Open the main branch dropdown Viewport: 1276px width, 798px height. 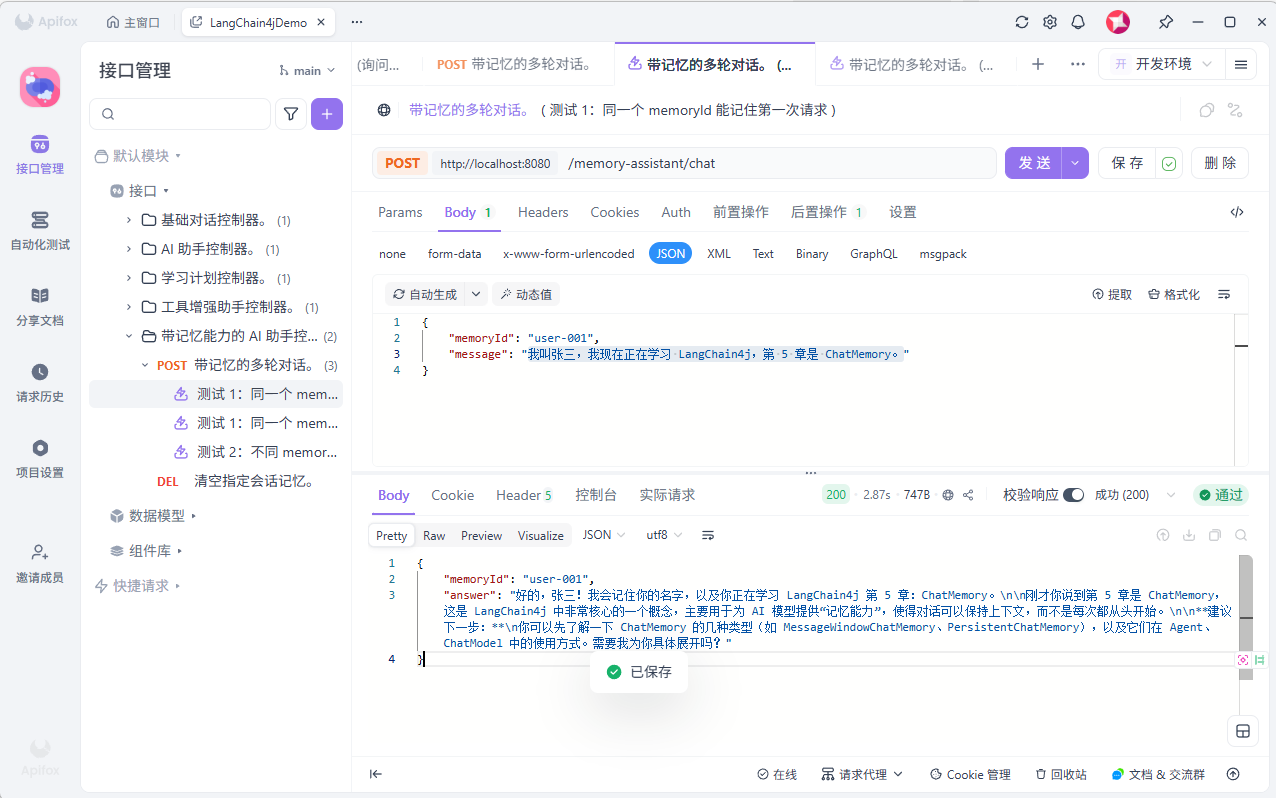(x=307, y=70)
